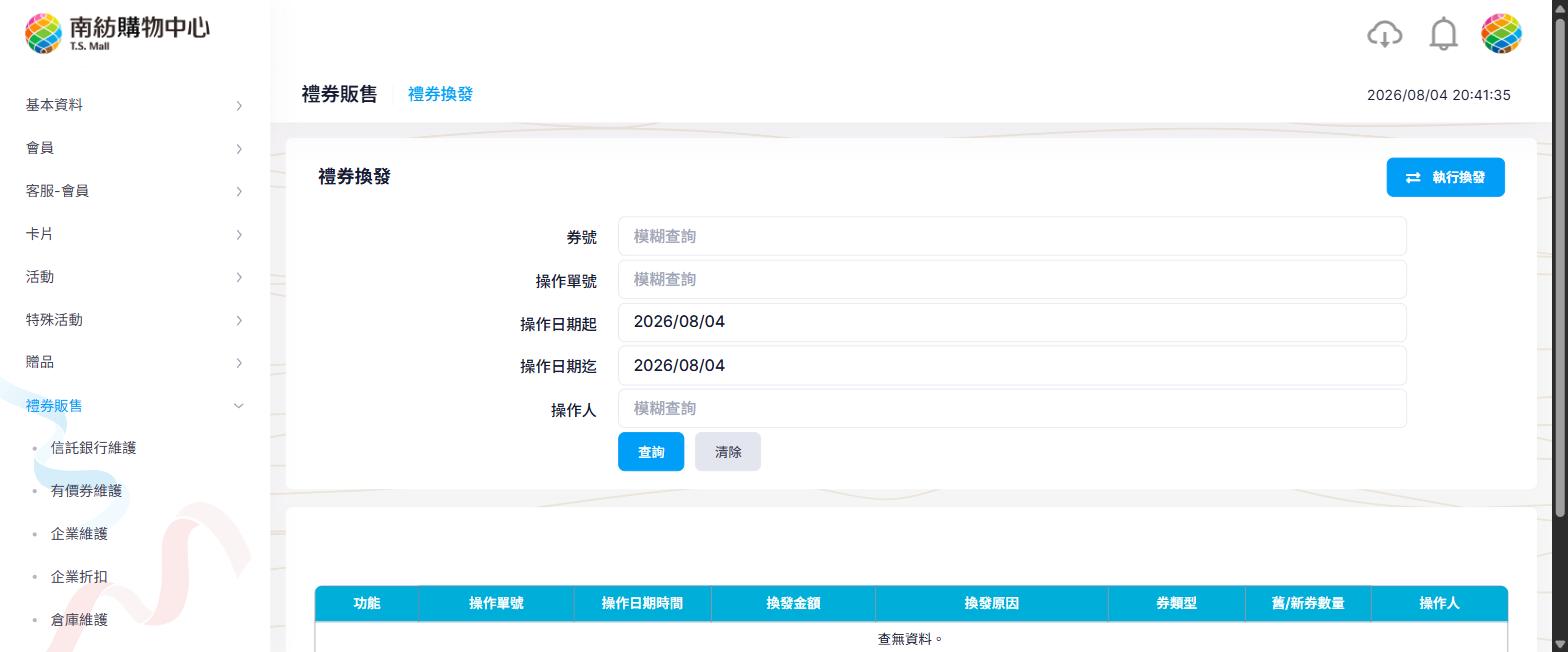Click the 查無資料 empty result text
This screenshot has width=1568, height=652.
pos(911,638)
